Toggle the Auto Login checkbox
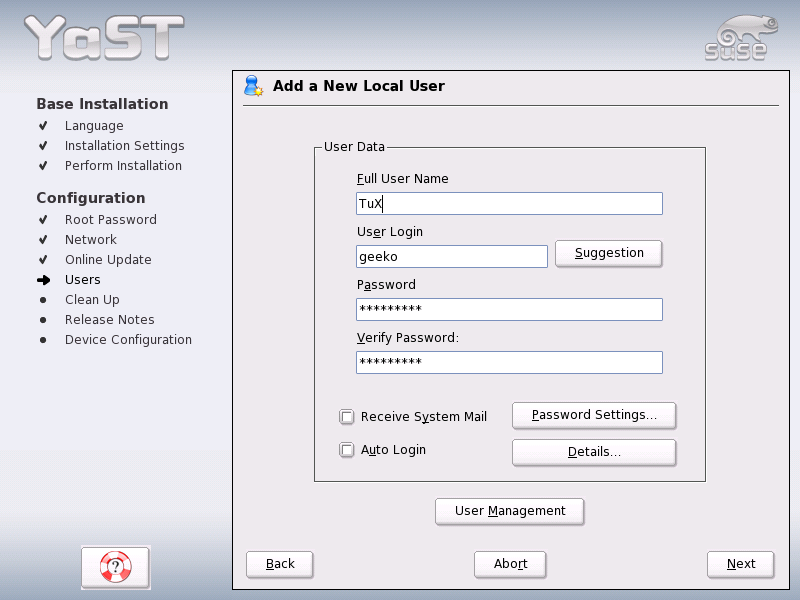Image resolution: width=800 pixels, height=600 pixels. click(x=346, y=450)
